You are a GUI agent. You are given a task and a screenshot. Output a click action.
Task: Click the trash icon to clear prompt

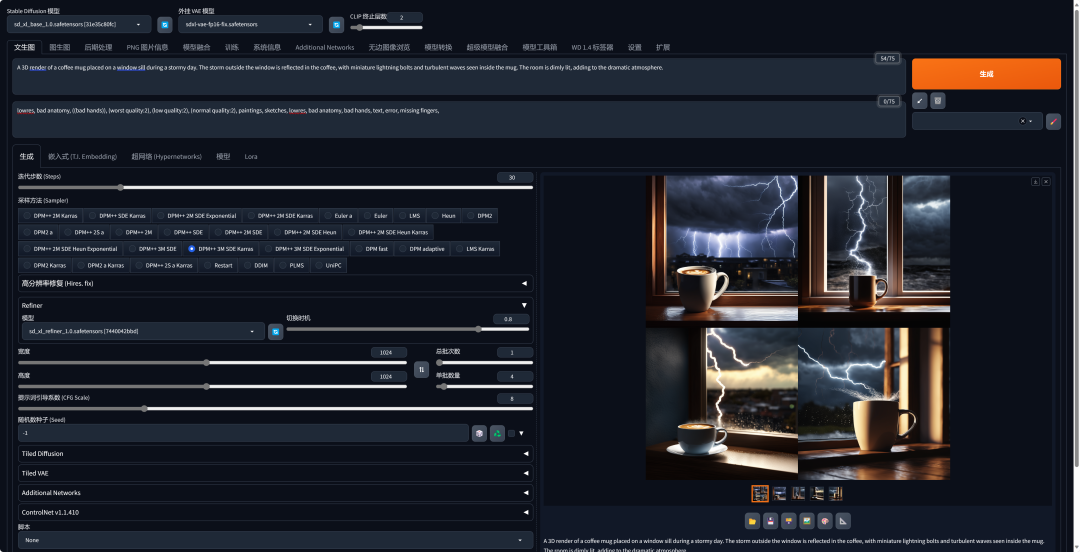click(937, 100)
